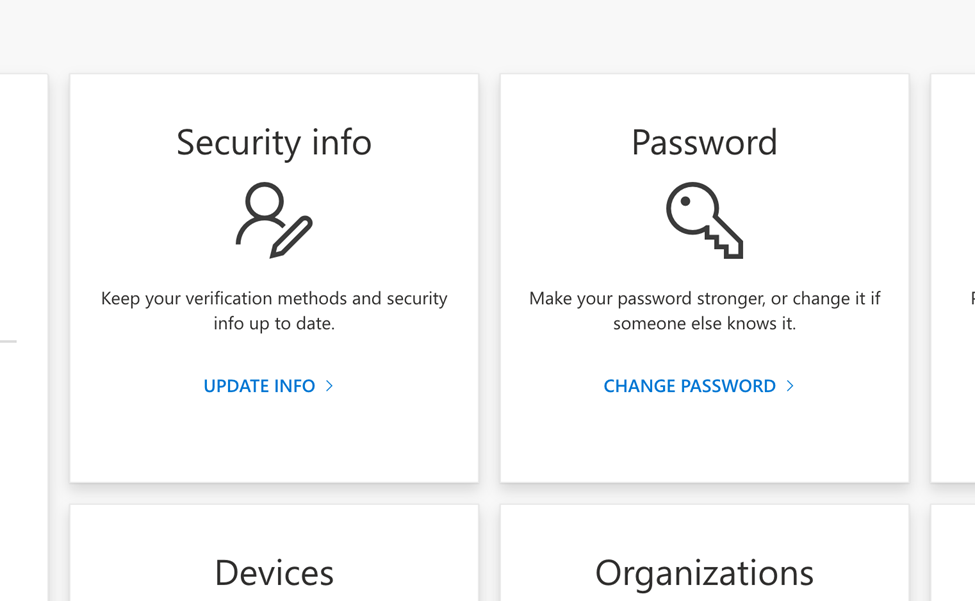Click the cut-off card right of Organizations
Viewport: 975px width, 601px height.
(x=954, y=560)
